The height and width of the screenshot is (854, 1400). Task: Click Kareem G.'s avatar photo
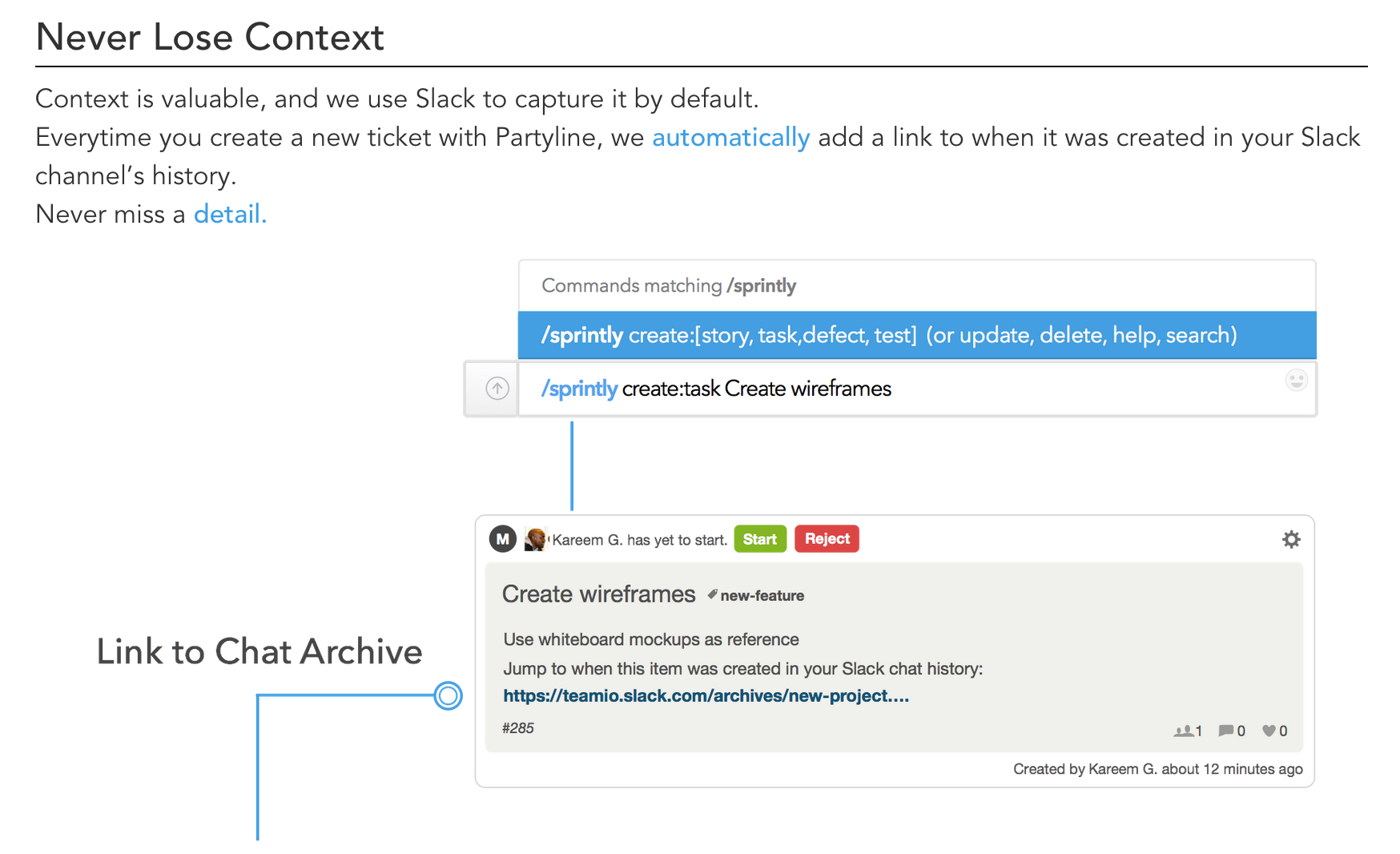(535, 539)
